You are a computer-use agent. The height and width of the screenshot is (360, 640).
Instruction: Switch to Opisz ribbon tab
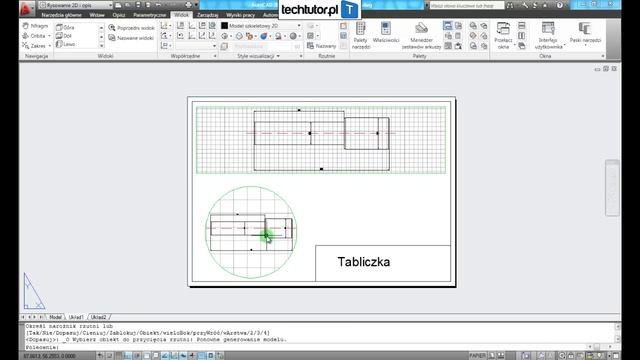119,15
